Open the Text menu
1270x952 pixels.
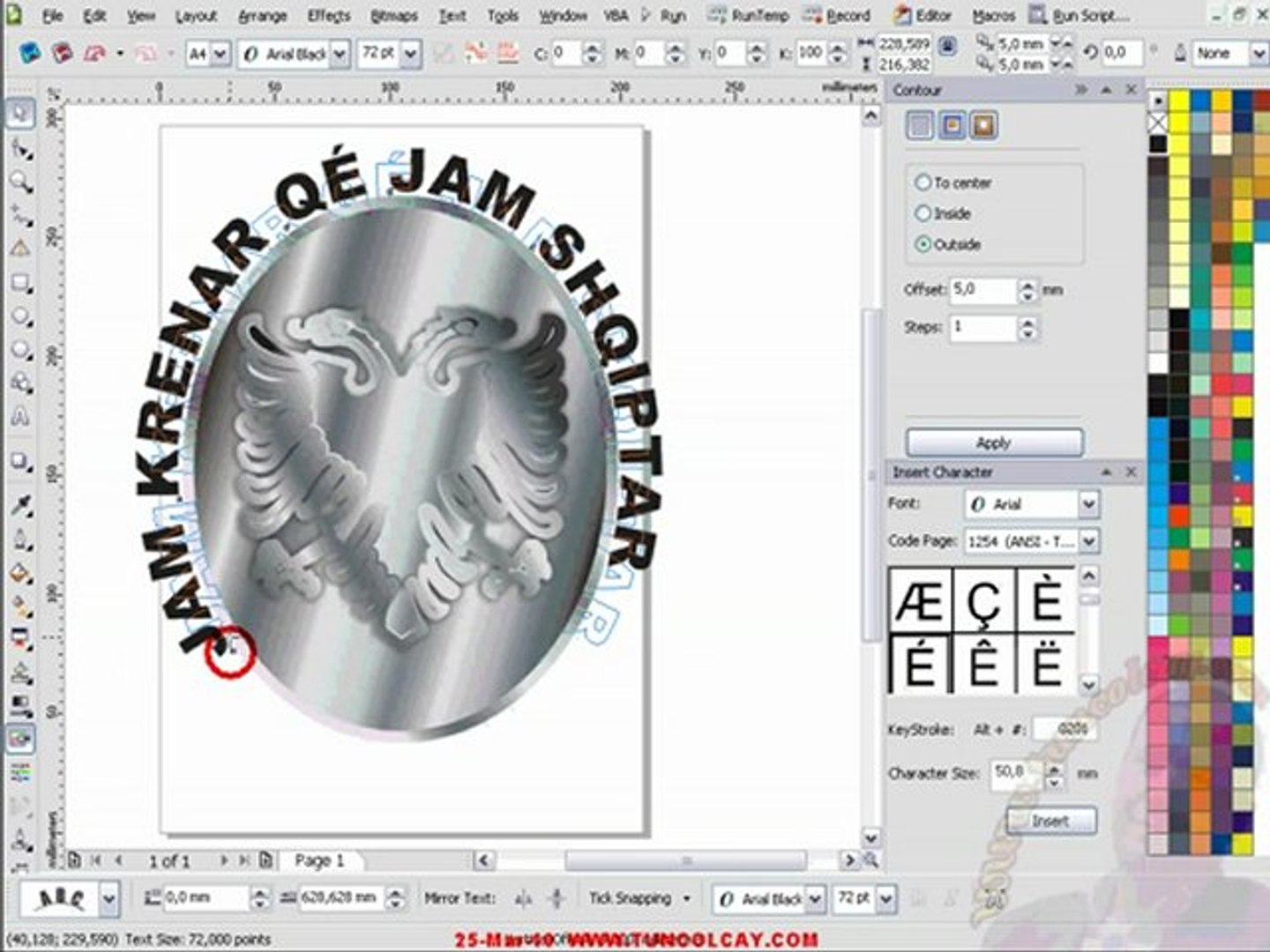pos(452,16)
